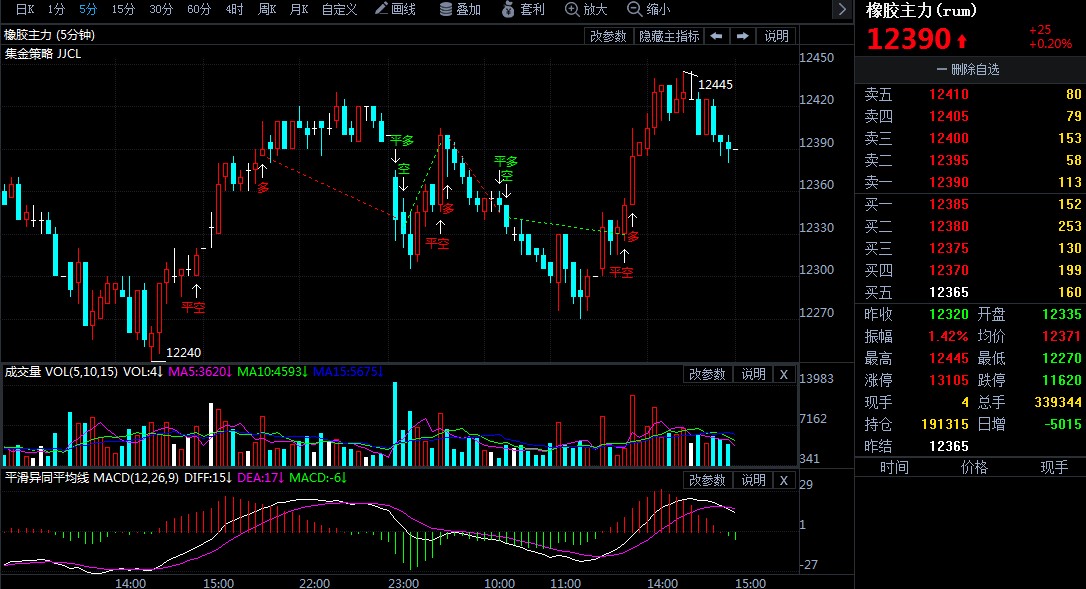
Task: Click the MA15:5675 volume legend
Action: pyautogui.click(x=348, y=372)
